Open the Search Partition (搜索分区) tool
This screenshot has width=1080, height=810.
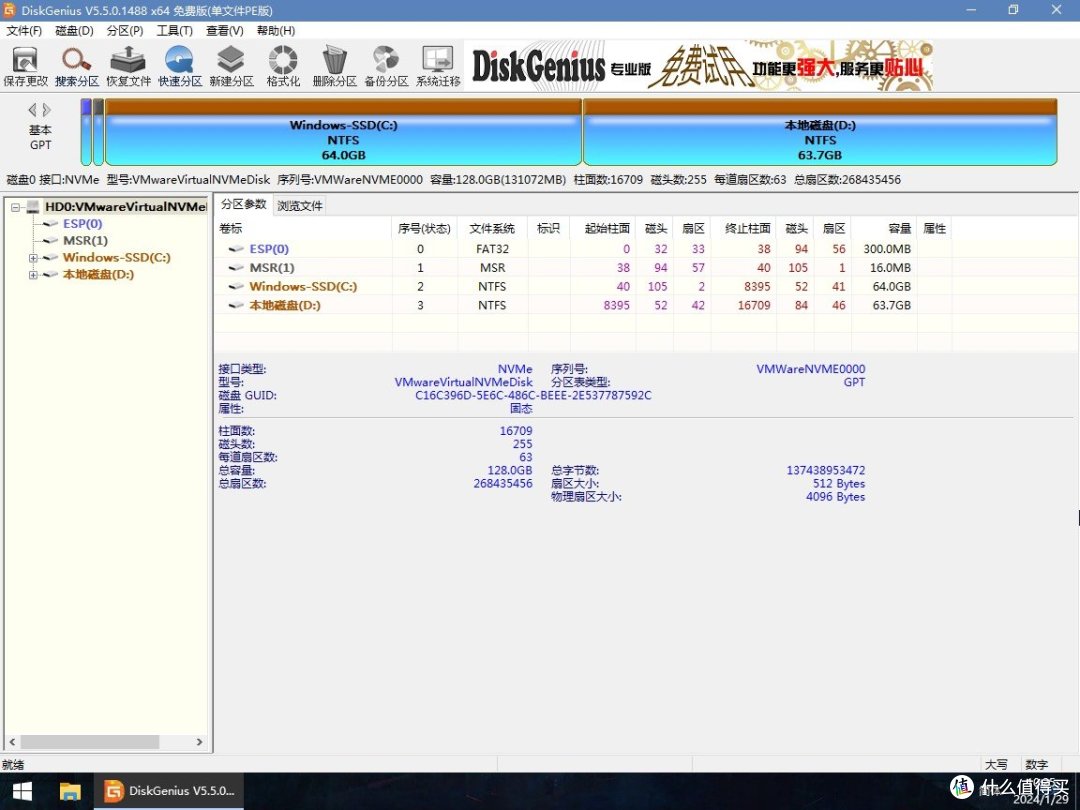pyautogui.click(x=77, y=67)
